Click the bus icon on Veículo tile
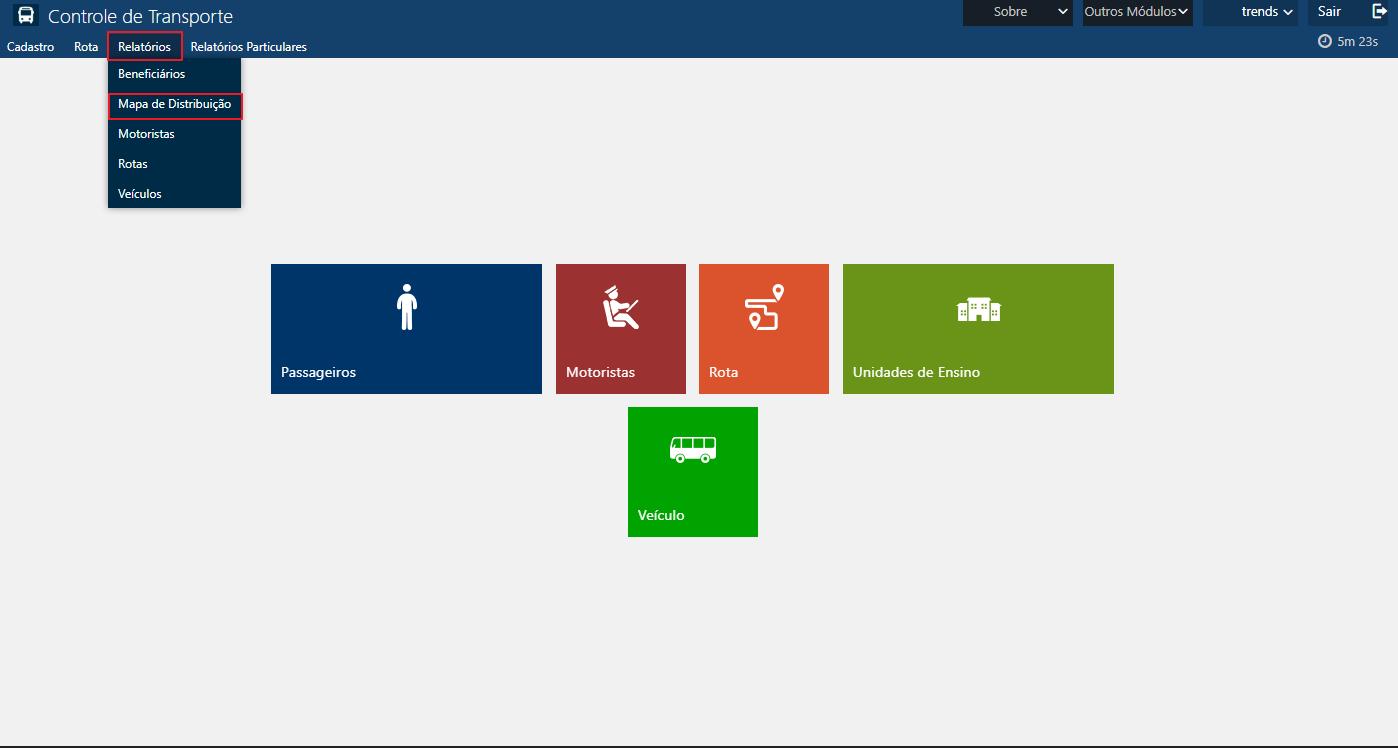Image resolution: width=1398 pixels, height=748 pixels. pos(692,449)
